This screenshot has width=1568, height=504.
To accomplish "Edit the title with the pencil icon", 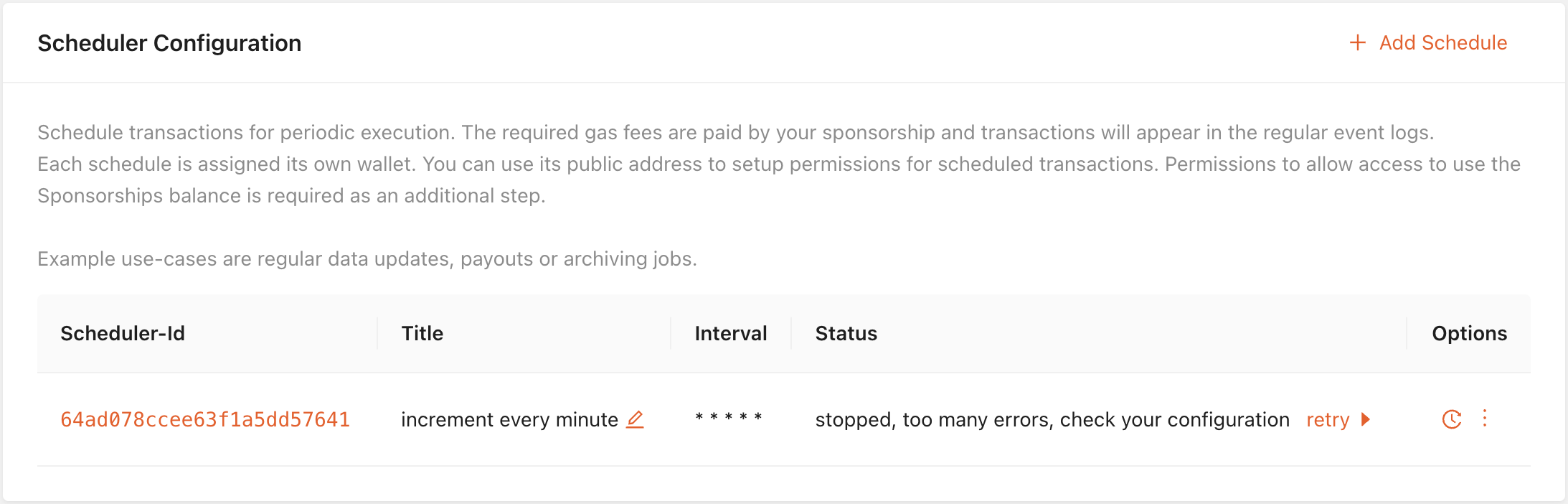I will 635,419.
